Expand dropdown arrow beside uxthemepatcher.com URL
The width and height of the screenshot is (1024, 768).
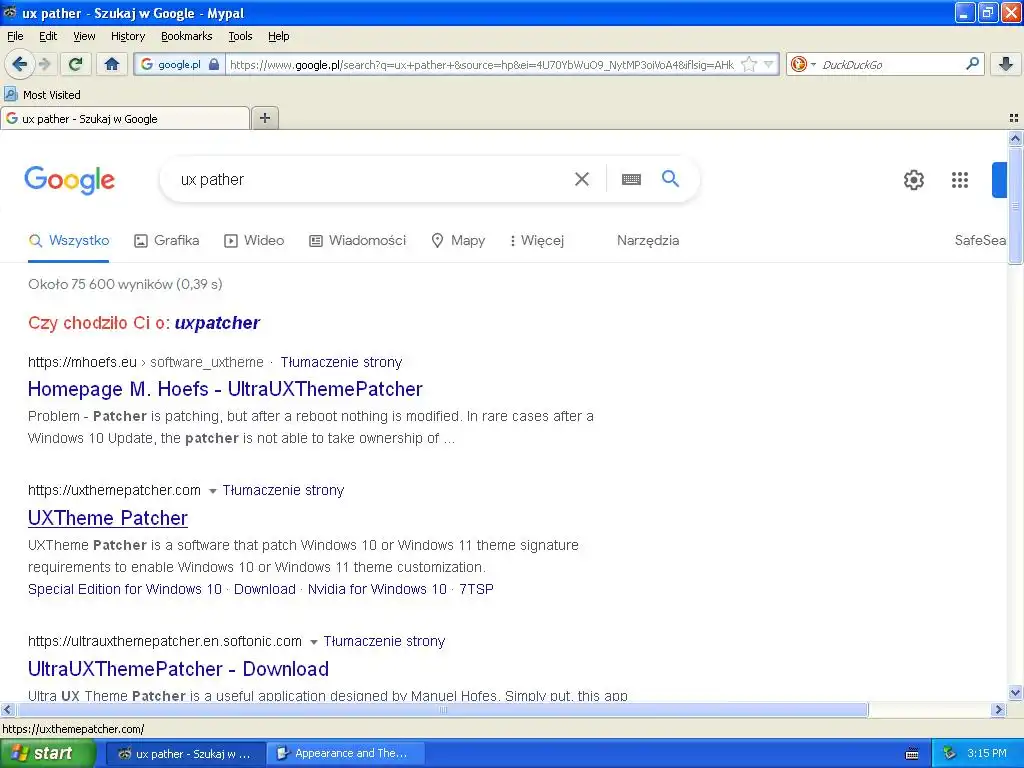coord(212,491)
